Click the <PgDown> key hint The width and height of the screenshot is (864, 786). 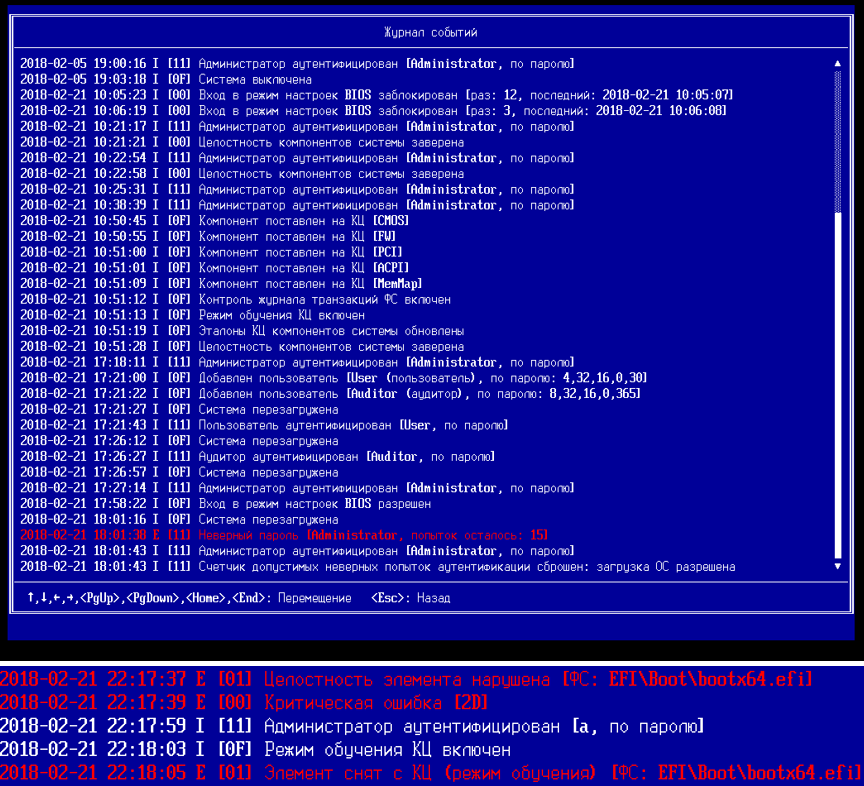click(153, 598)
